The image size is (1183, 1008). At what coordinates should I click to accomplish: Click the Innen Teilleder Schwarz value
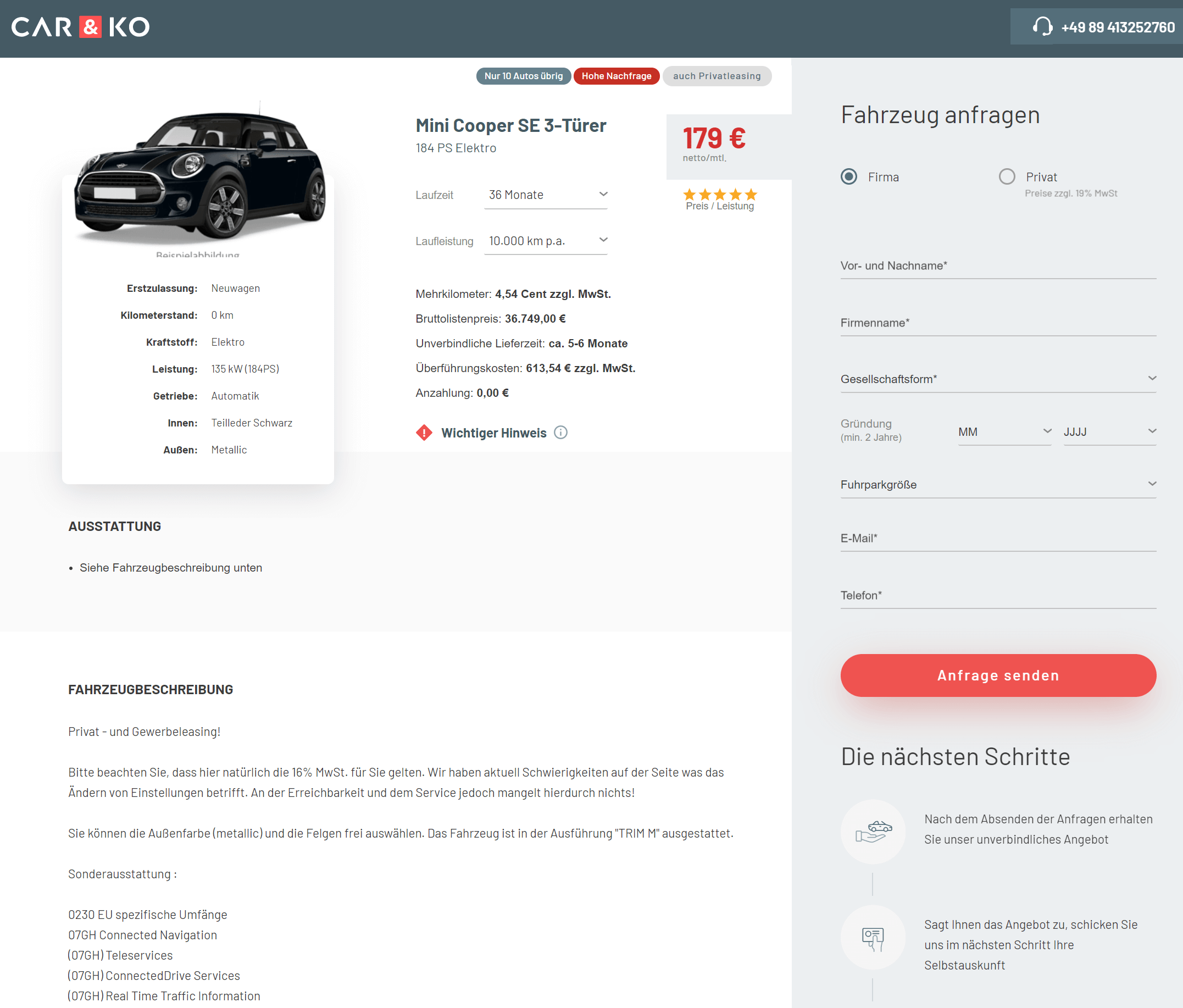pos(252,423)
